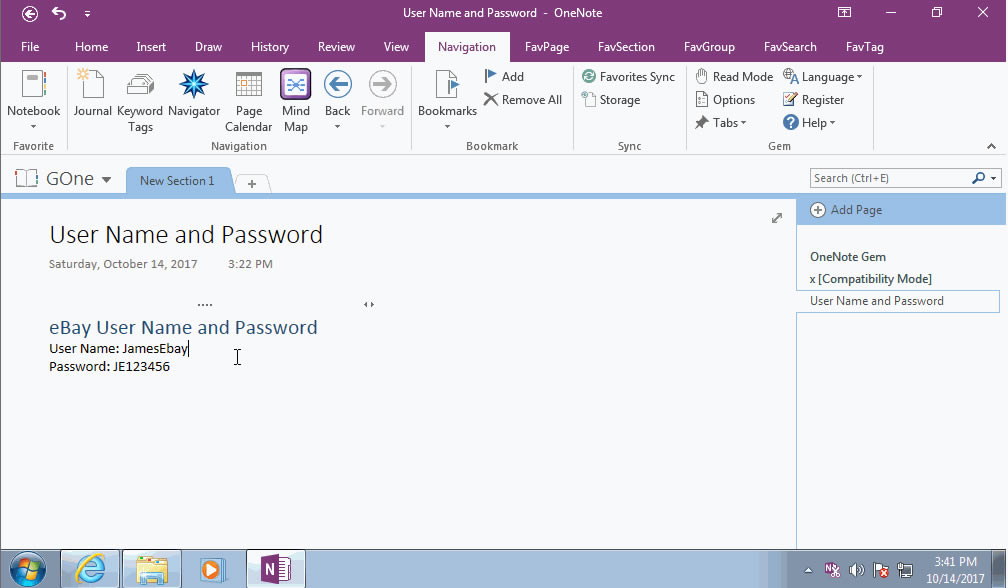
Task: Open Internet Explorer from the taskbar
Action: click(89, 568)
